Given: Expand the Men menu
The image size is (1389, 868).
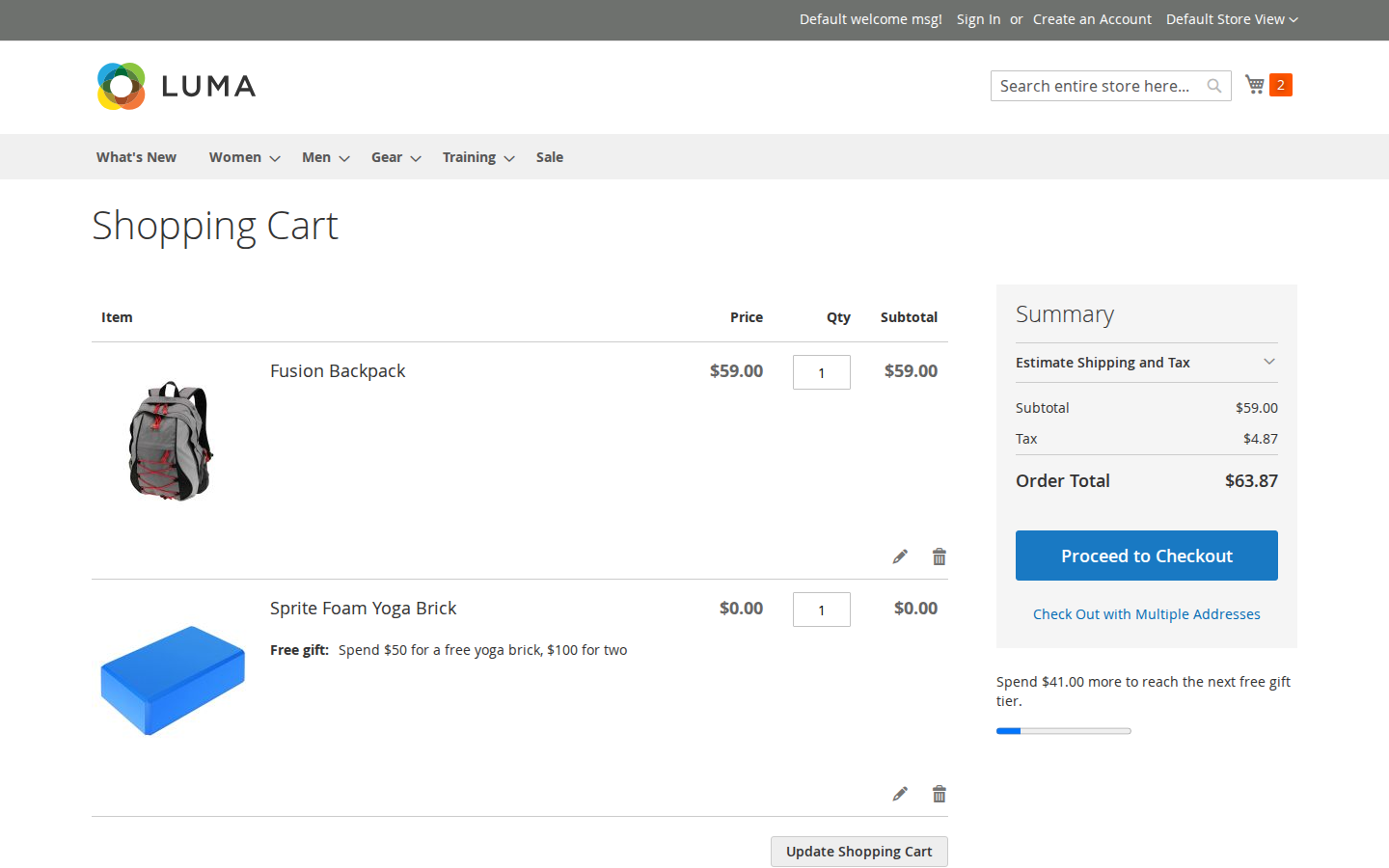Looking at the screenshot, I should click(325, 157).
